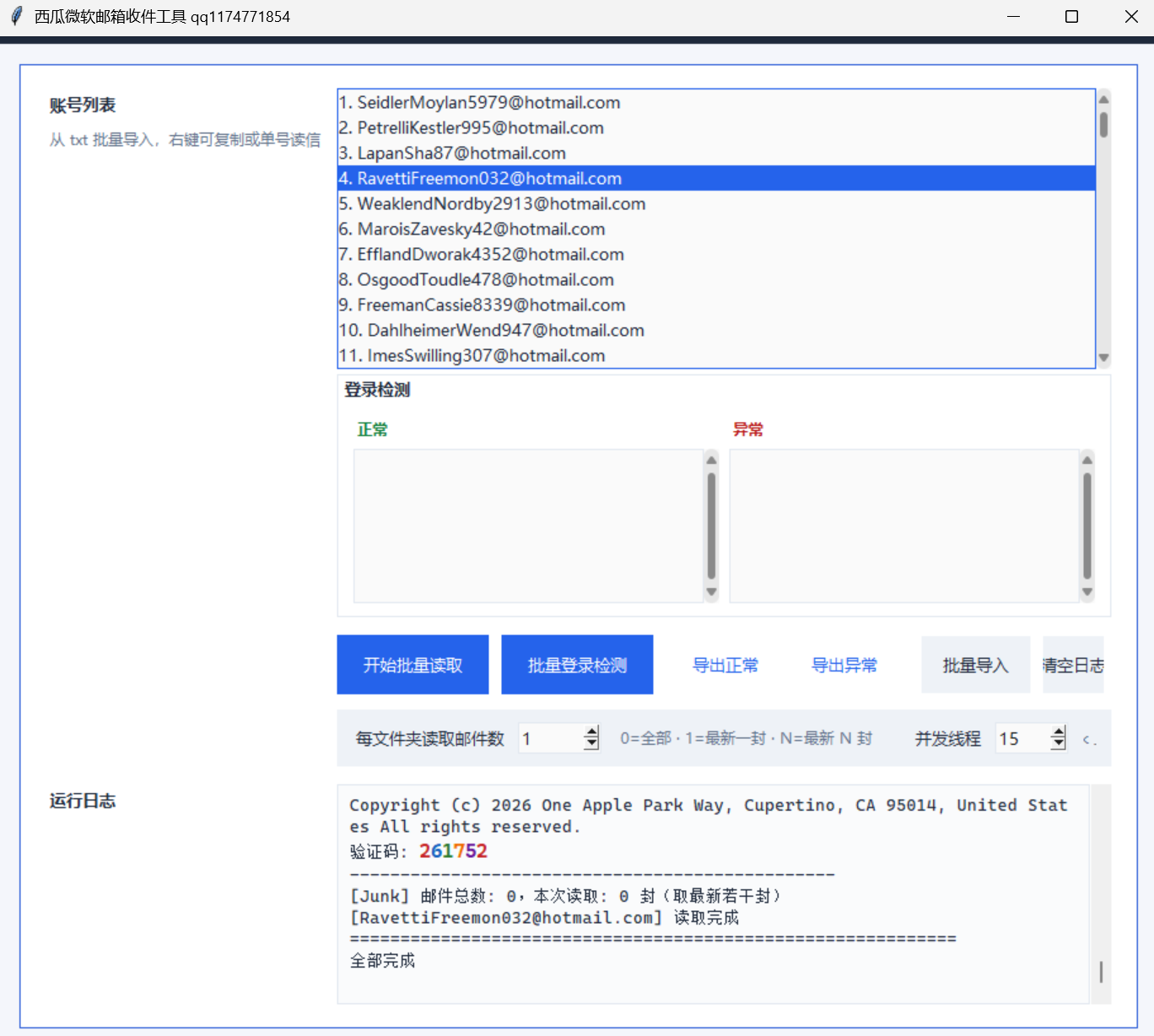The height and width of the screenshot is (1036, 1154).
Task: Click the 批量登录检测 button
Action: tap(577, 665)
